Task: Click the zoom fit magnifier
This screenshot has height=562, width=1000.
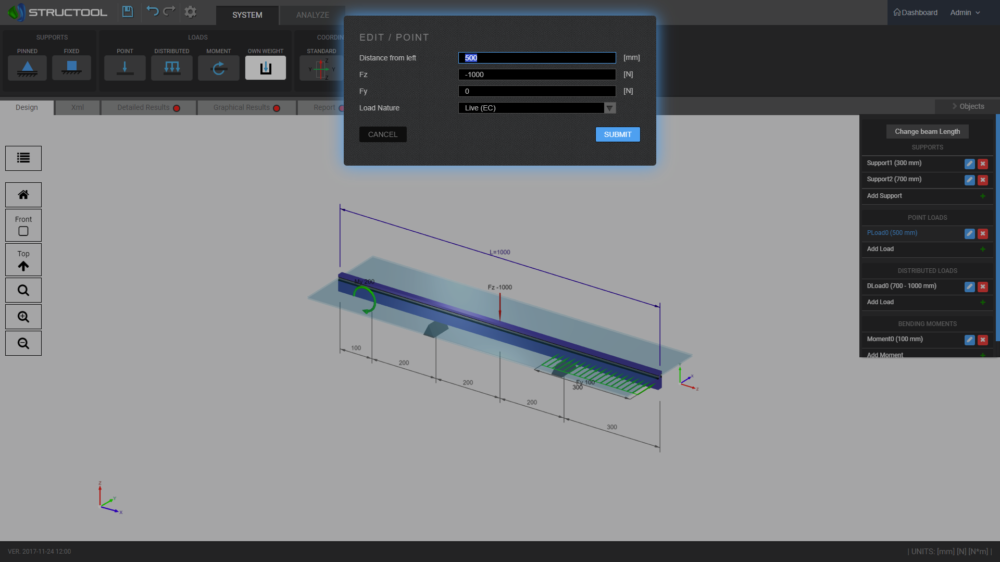Action: (24, 290)
